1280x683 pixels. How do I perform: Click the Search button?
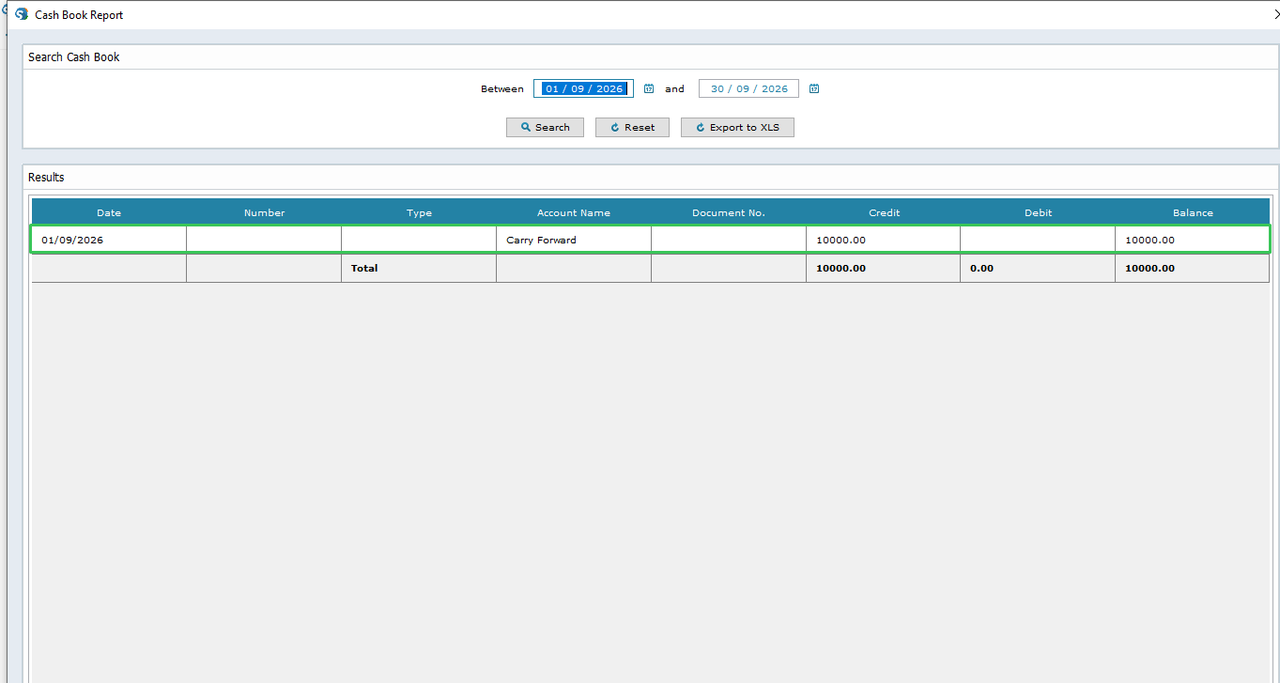click(545, 127)
